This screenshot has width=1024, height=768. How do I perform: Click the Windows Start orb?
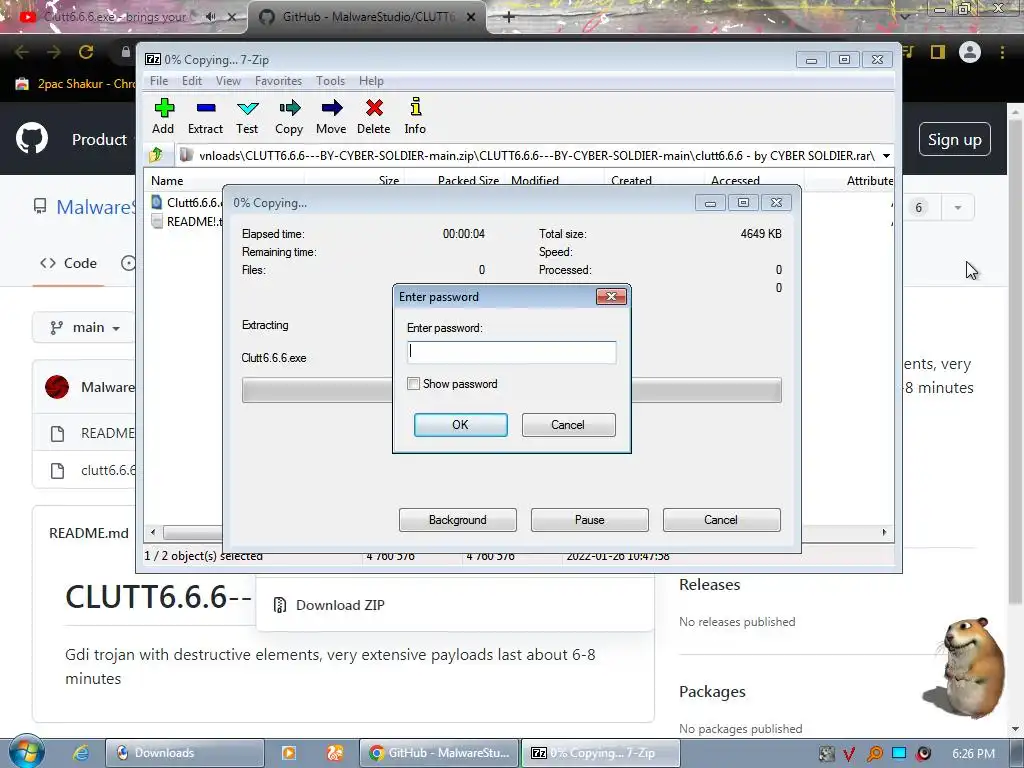pos(26,752)
